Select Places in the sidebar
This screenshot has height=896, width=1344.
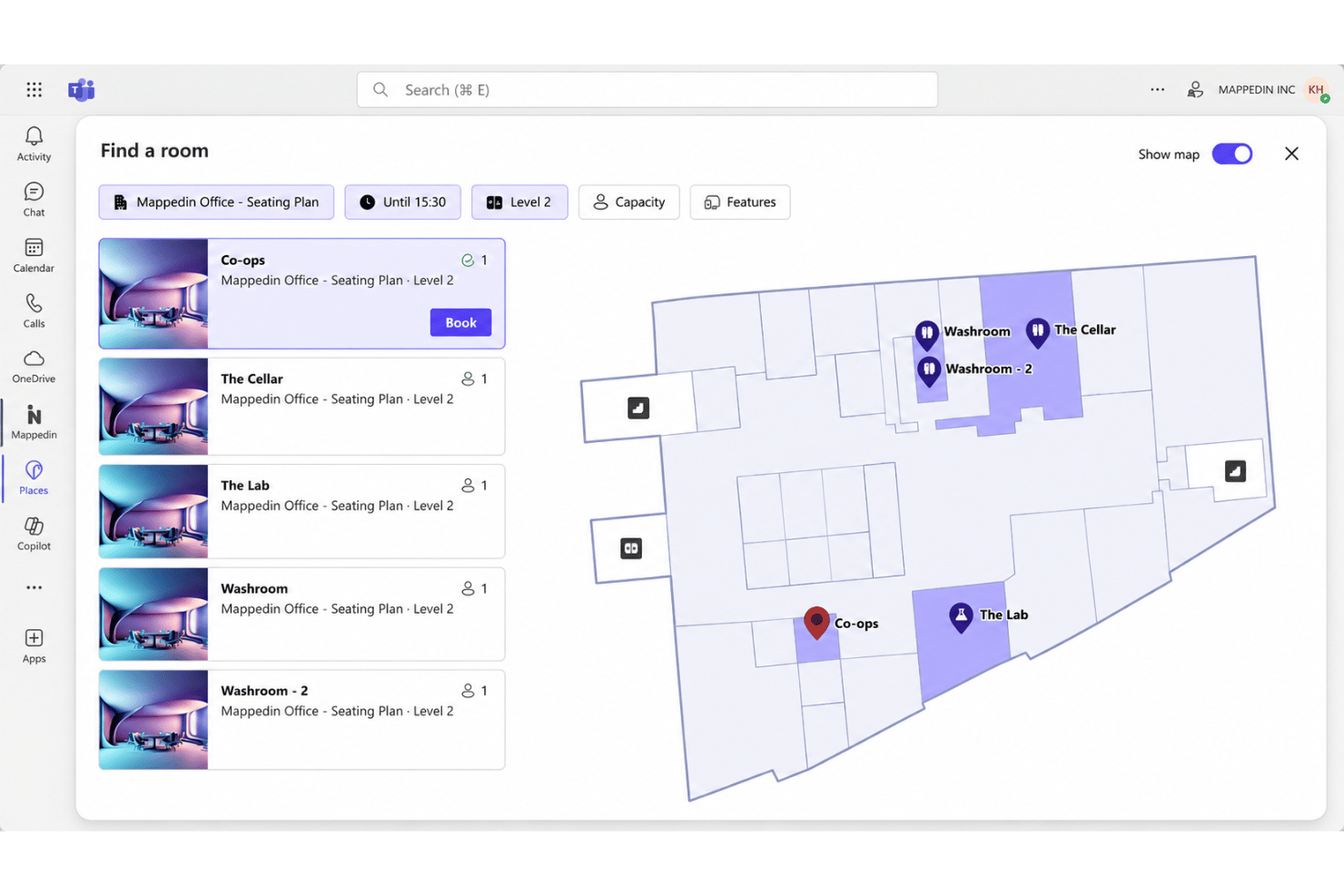click(x=34, y=478)
